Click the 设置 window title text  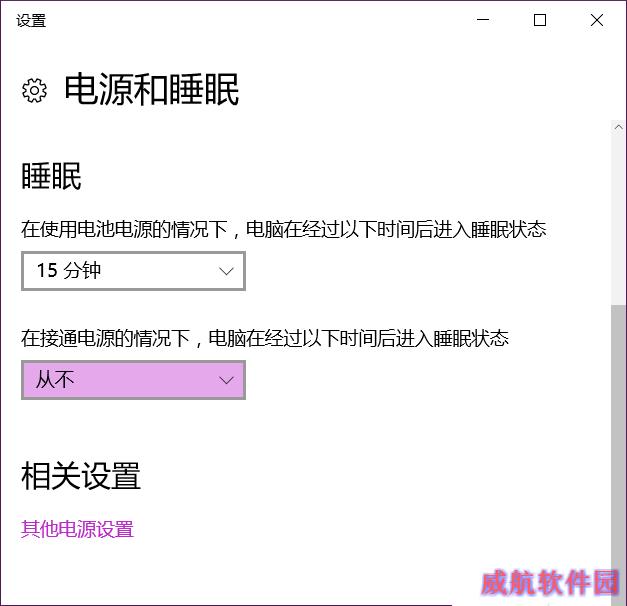click(x=31, y=20)
